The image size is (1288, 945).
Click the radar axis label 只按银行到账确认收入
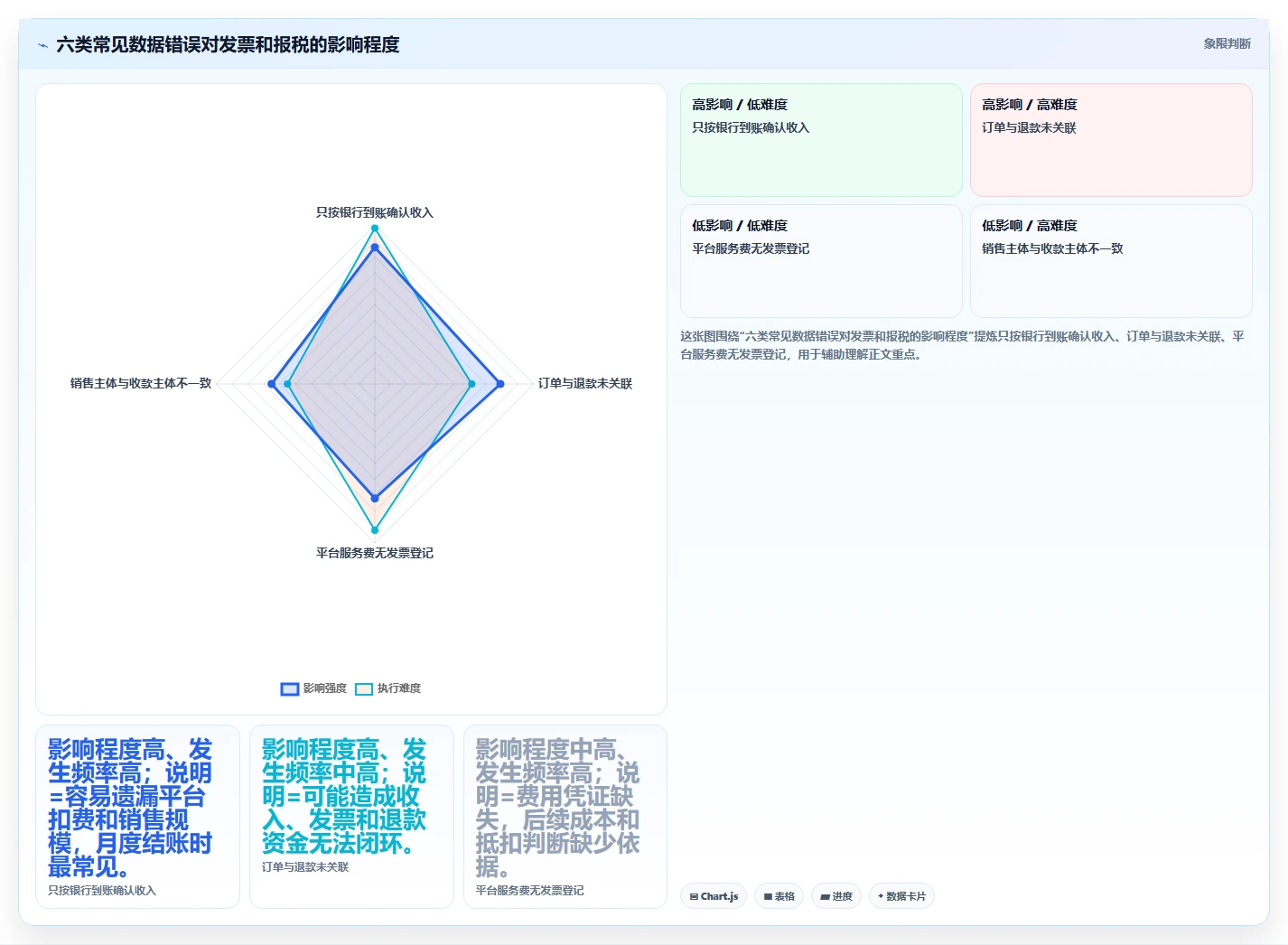[375, 212]
